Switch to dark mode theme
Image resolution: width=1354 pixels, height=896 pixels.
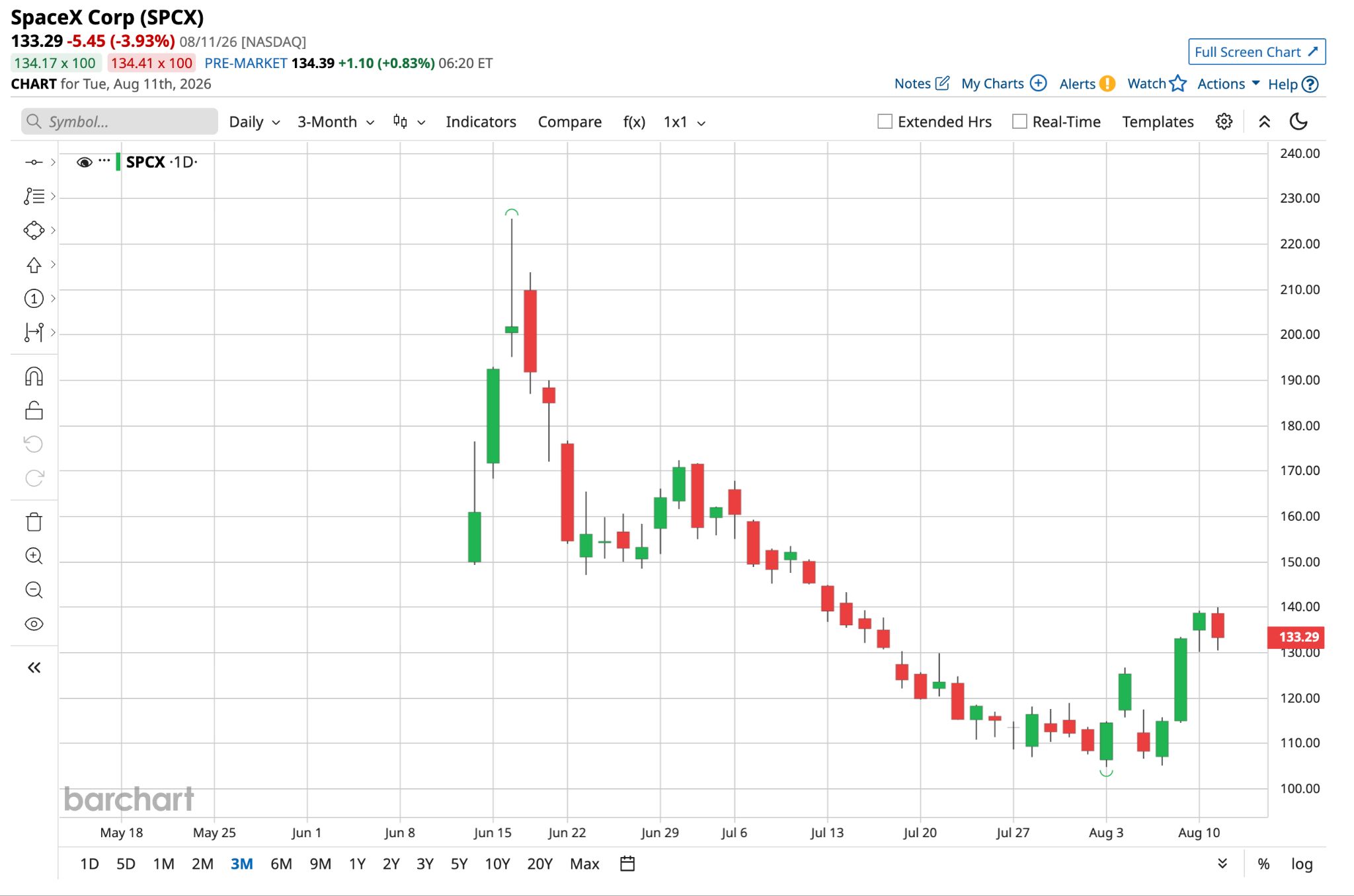pyautogui.click(x=1298, y=122)
